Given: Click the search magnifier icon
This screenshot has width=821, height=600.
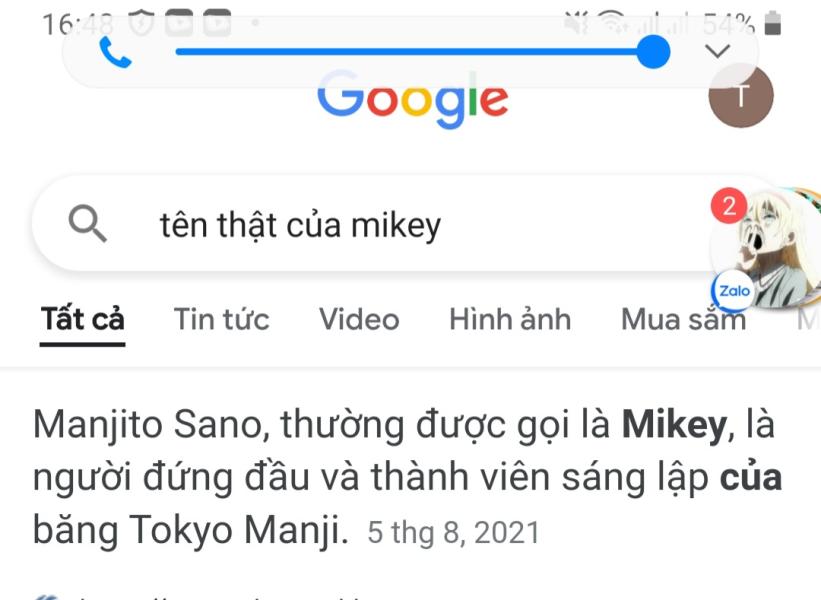Looking at the screenshot, I should click(x=88, y=224).
